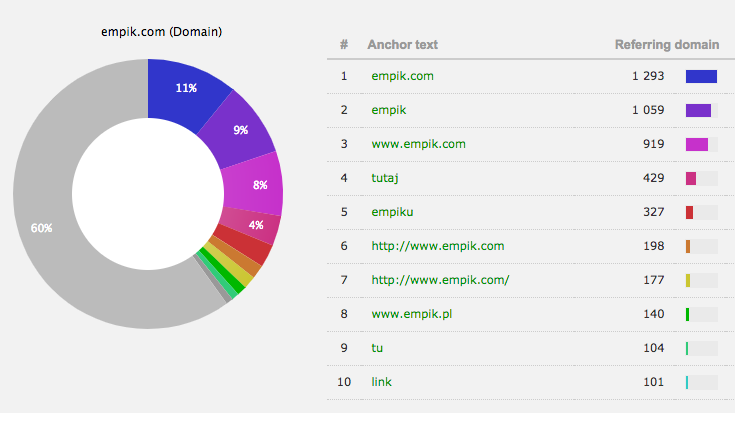Click the purple bar for 1 059 domains
735x426 pixels.
(x=698, y=110)
